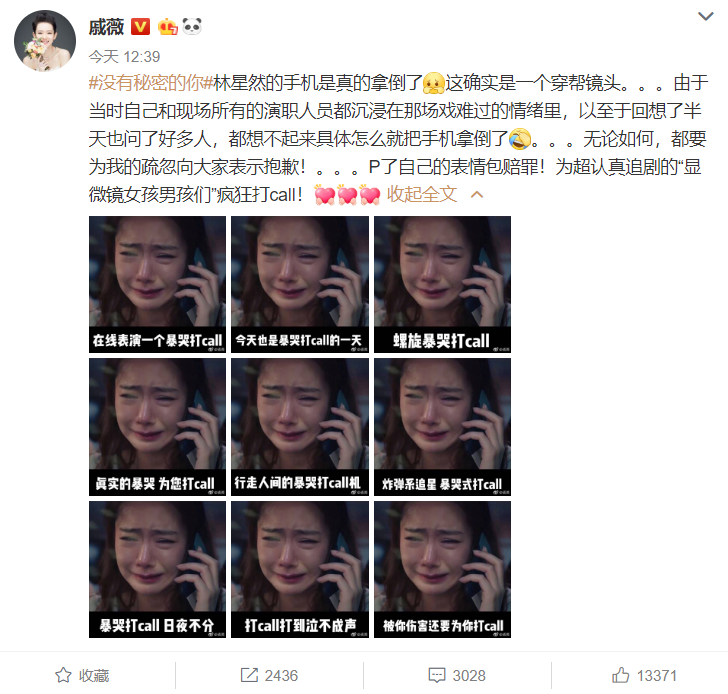Click the up arrow beside 收起全文
The image size is (728, 694).
click(x=477, y=195)
